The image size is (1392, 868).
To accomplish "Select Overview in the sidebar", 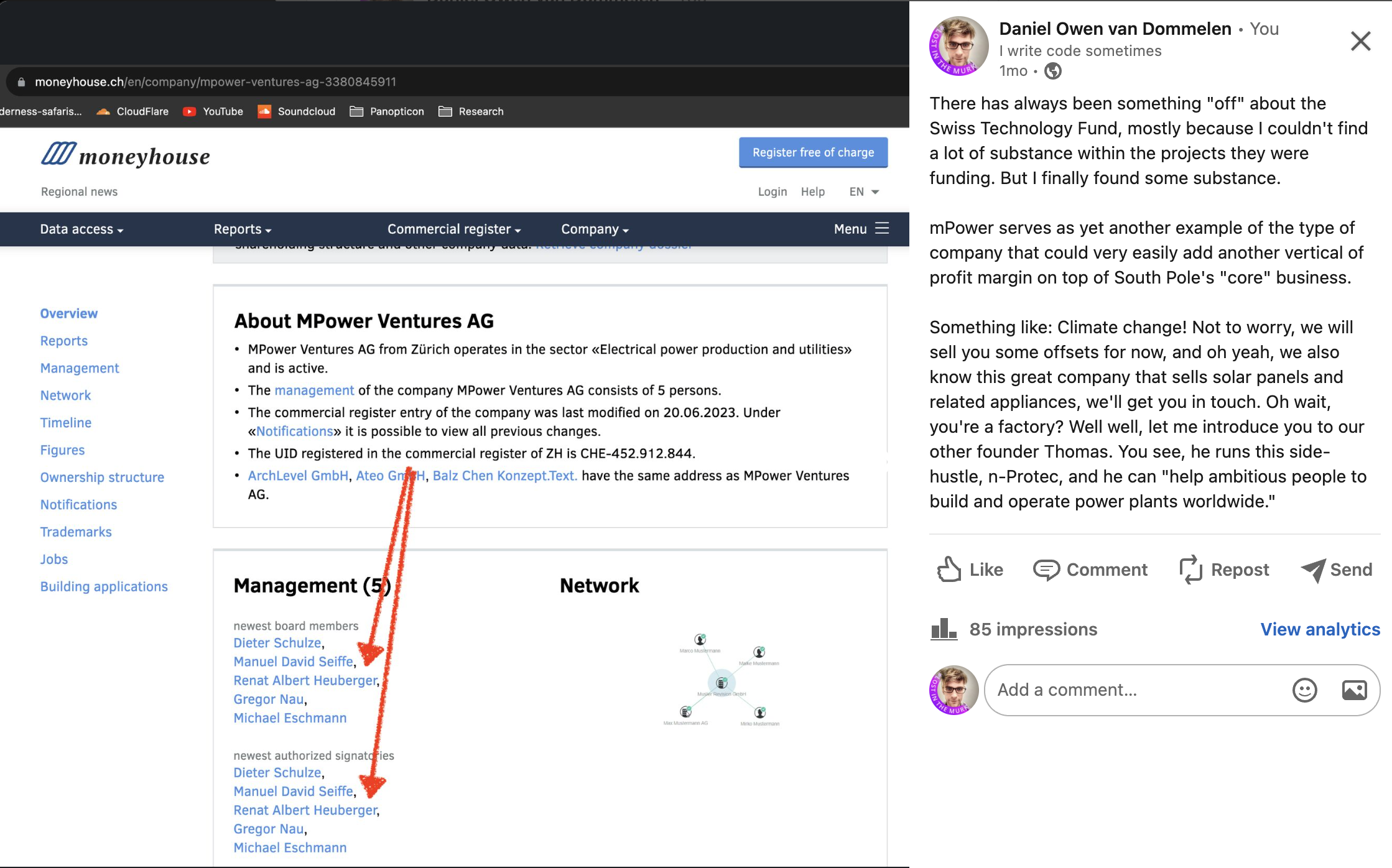I will pos(69,313).
